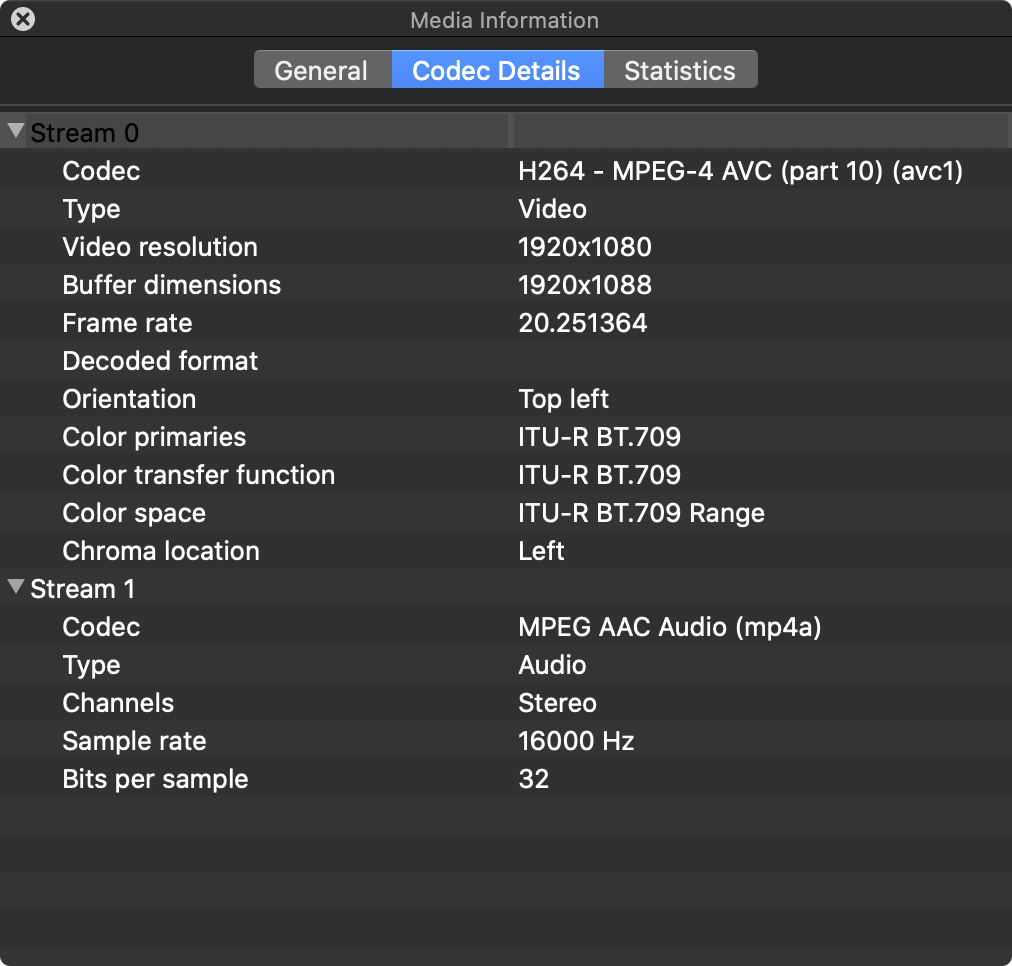
Task: Collapse the Stream 0 disclosure triangle
Action: [16, 132]
